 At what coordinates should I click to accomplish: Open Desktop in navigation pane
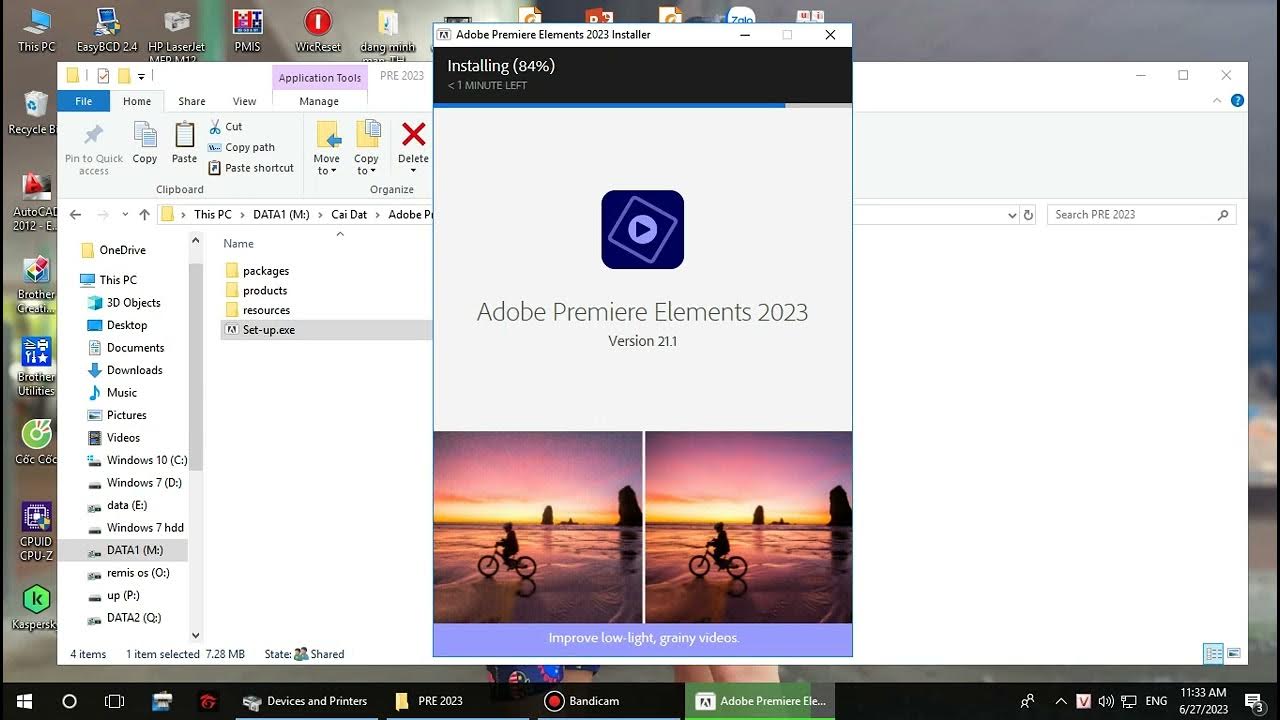pos(127,325)
